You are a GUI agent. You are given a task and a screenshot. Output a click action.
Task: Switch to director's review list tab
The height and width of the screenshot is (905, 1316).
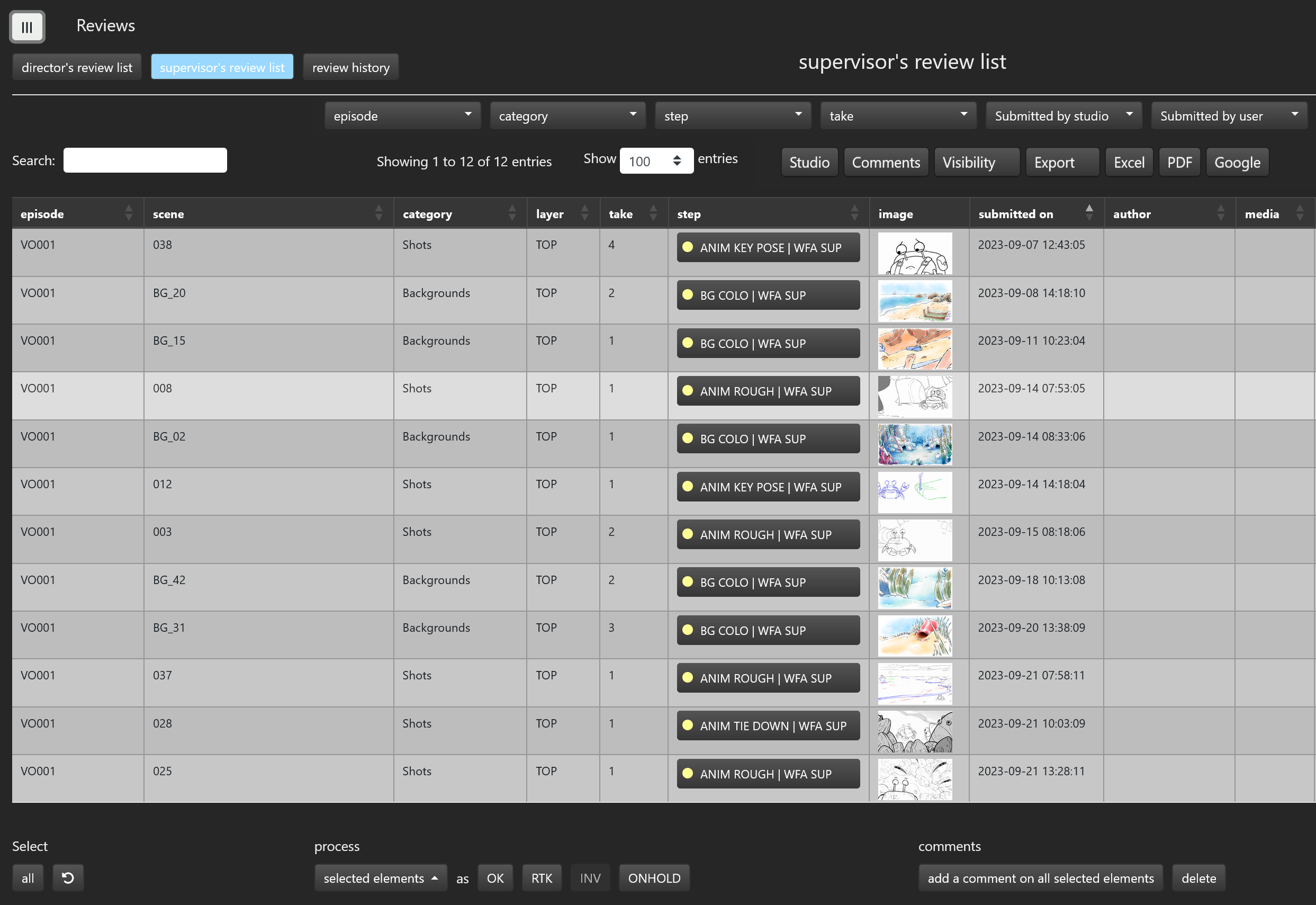(77, 67)
